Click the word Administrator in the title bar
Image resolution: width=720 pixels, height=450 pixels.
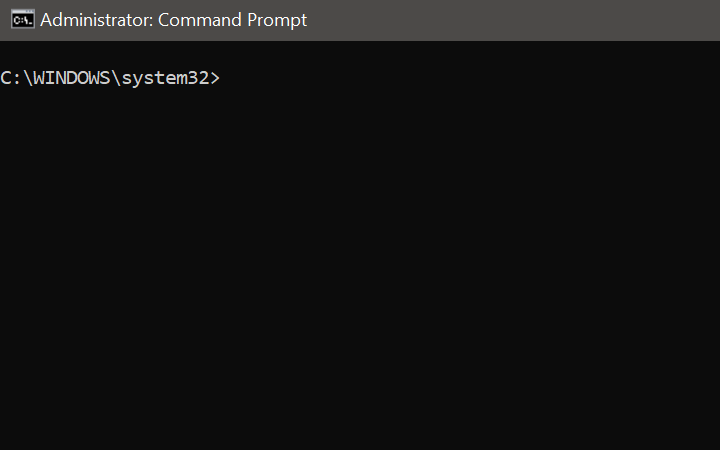[96, 20]
